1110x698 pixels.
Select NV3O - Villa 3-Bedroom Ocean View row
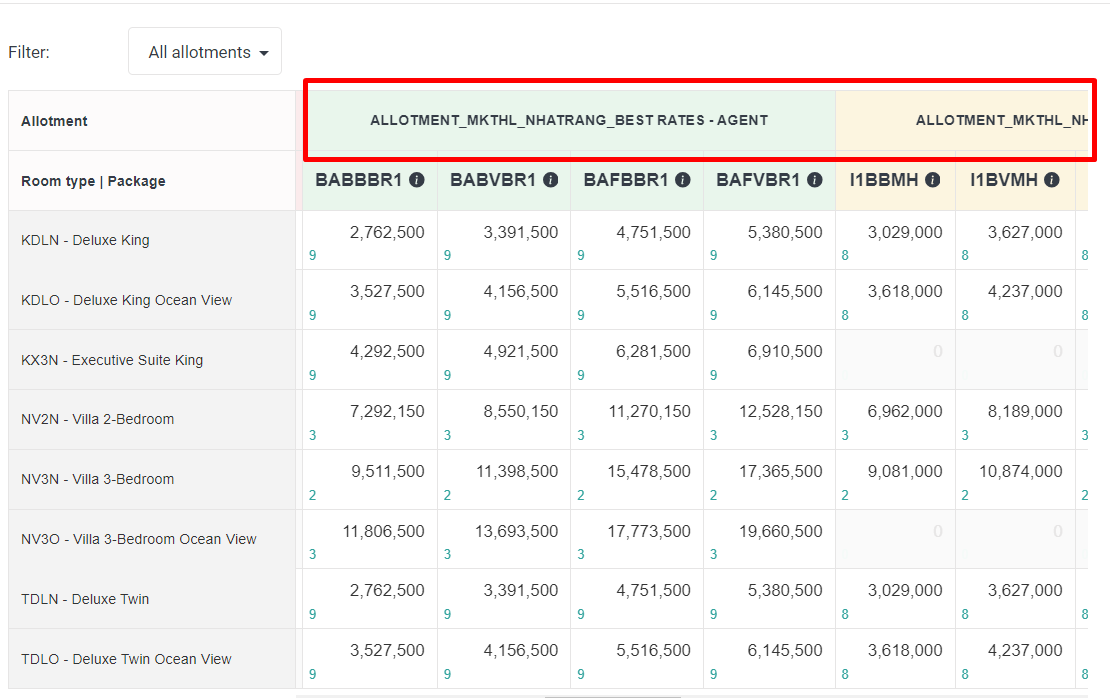139,539
